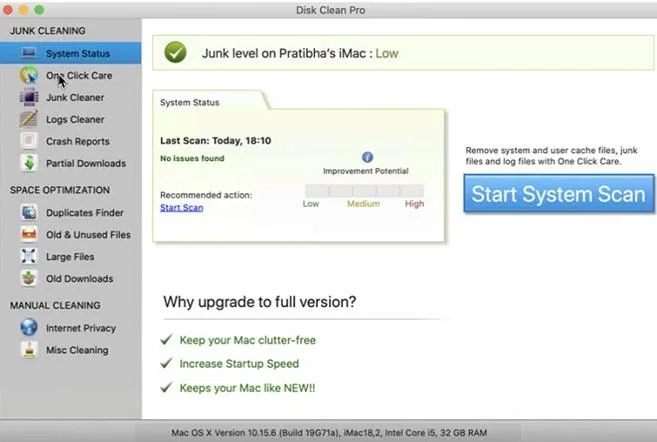Click the 'No issues found' status text
This screenshot has height=442, width=657.
click(x=192, y=158)
